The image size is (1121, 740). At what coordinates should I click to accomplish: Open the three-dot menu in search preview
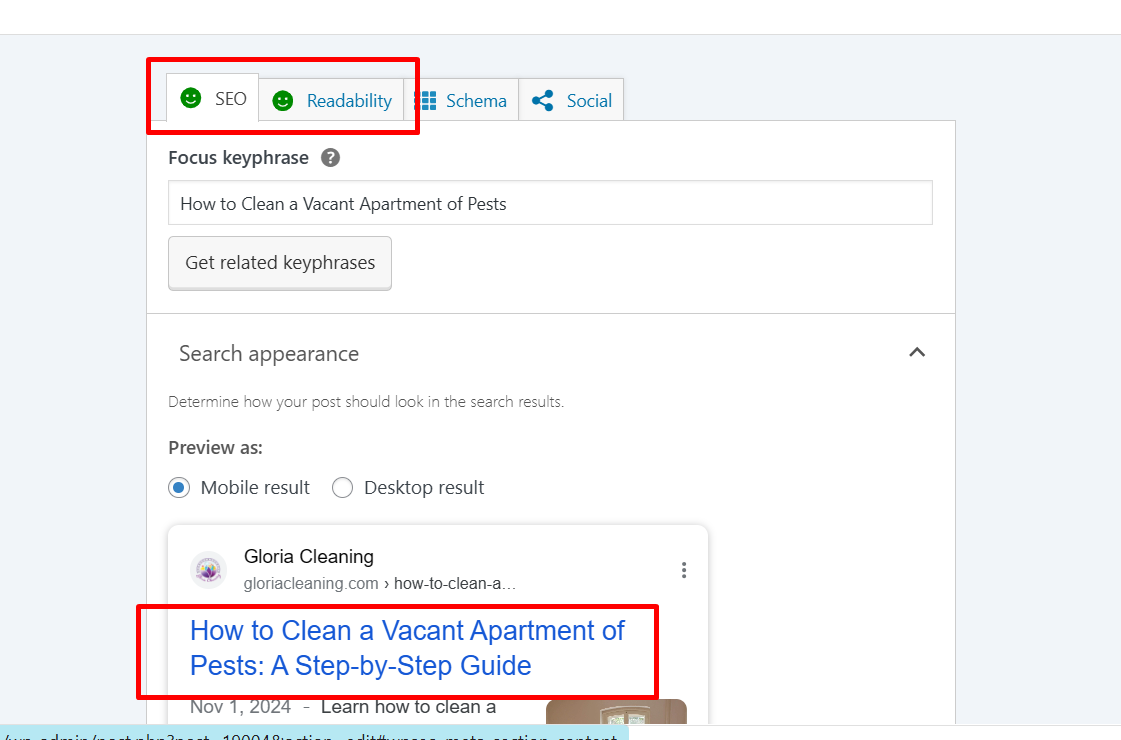coord(684,570)
